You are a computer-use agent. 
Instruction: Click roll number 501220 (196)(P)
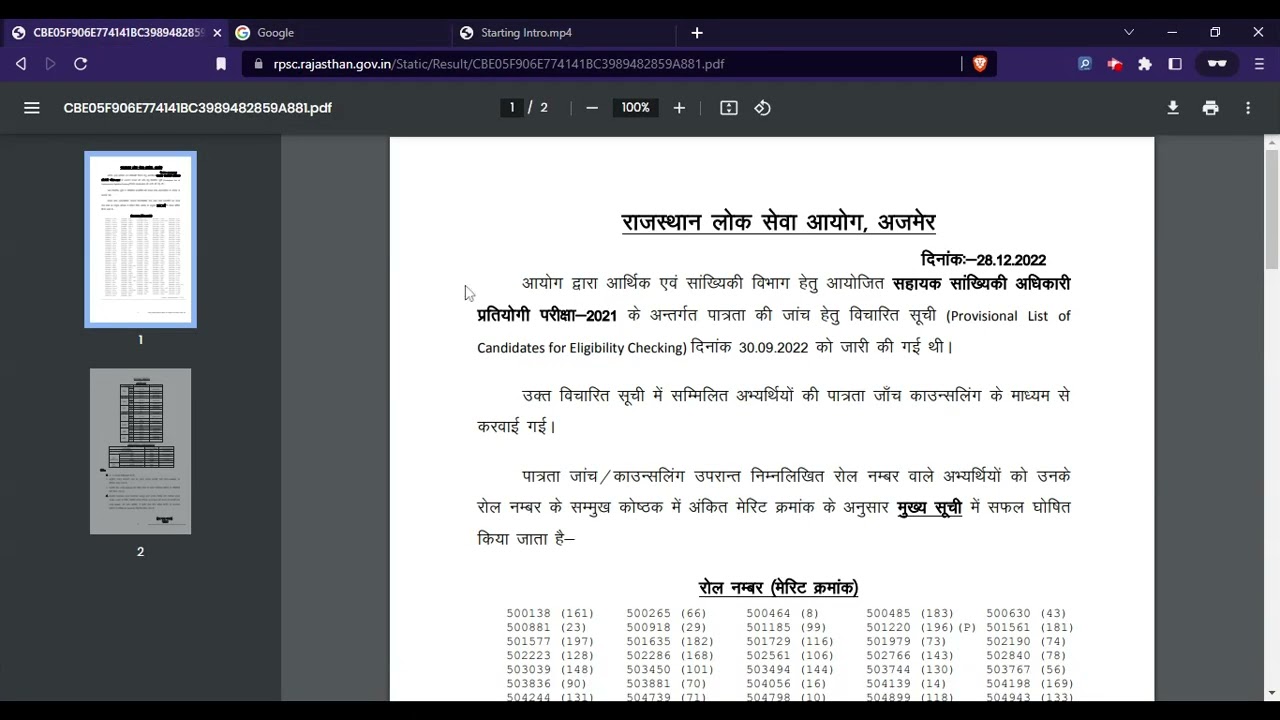tap(921, 628)
